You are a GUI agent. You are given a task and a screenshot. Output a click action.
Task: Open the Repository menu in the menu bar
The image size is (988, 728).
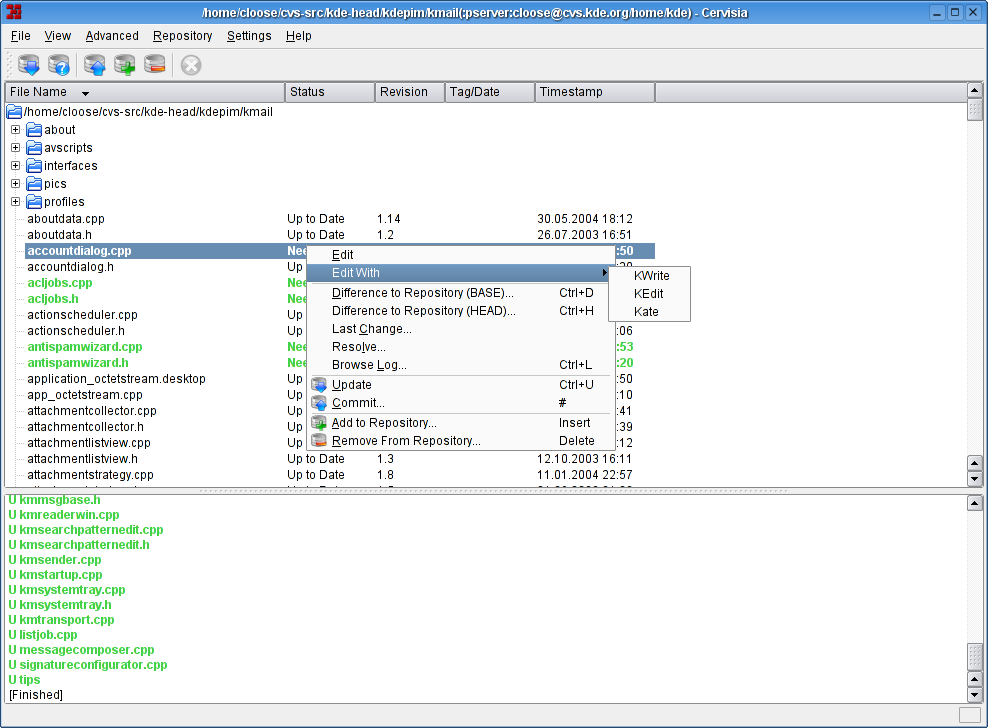(x=182, y=36)
